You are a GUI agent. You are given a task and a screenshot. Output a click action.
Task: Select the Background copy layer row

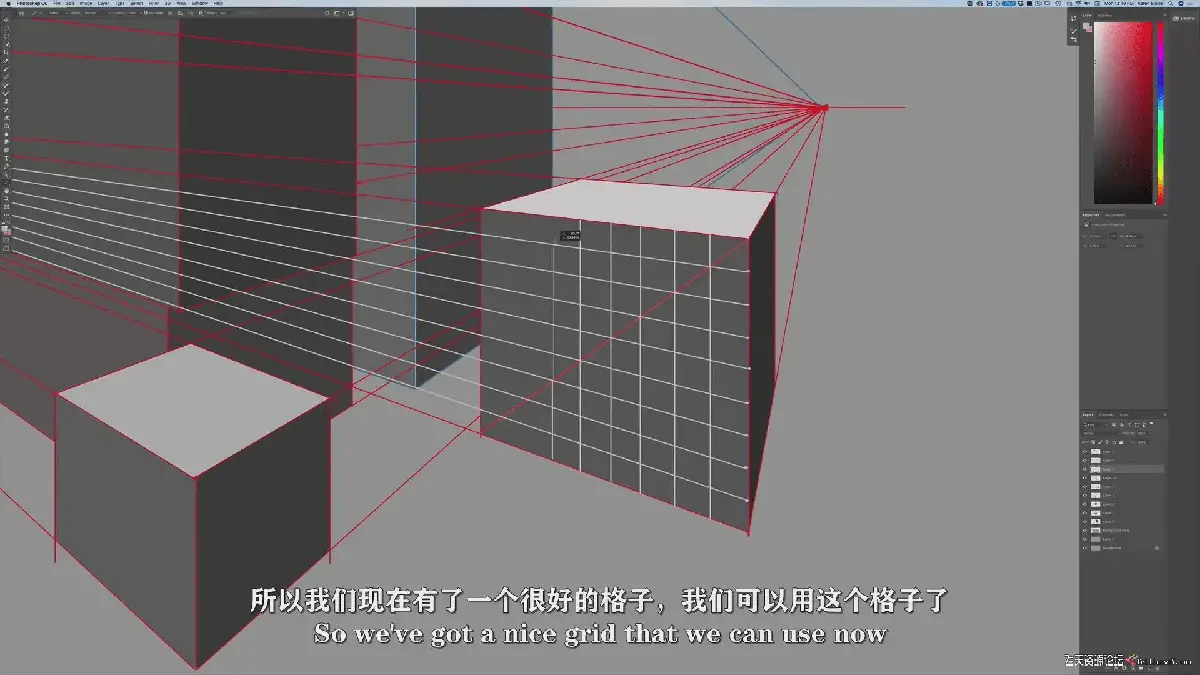(1123, 530)
